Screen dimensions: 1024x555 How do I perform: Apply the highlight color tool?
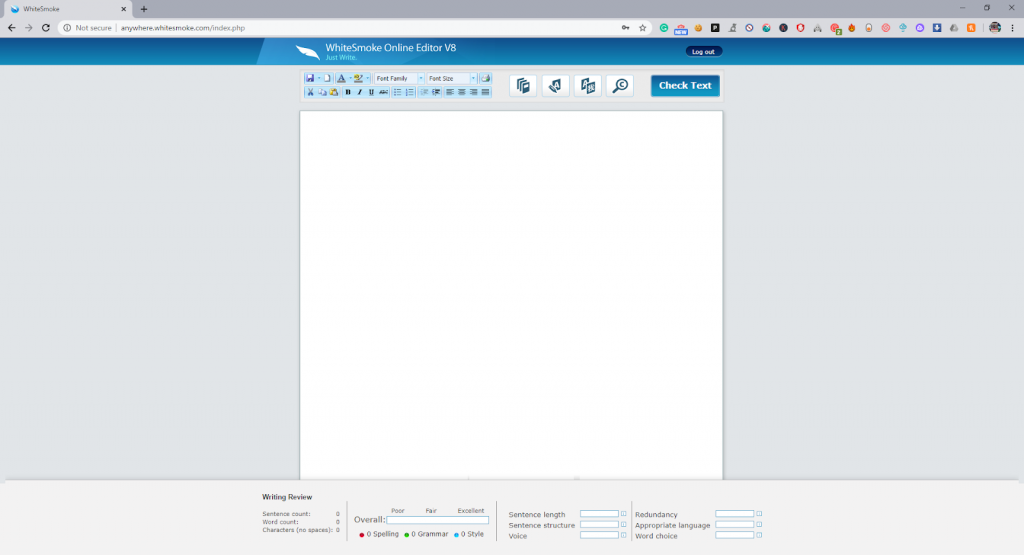tap(358, 78)
